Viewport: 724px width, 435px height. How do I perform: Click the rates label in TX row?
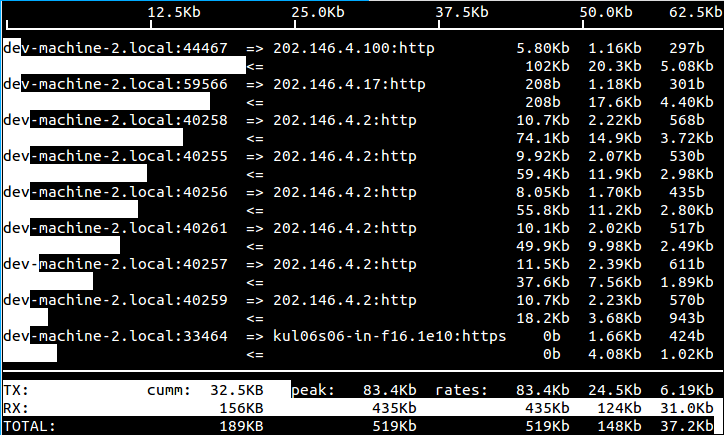pos(462,390)
